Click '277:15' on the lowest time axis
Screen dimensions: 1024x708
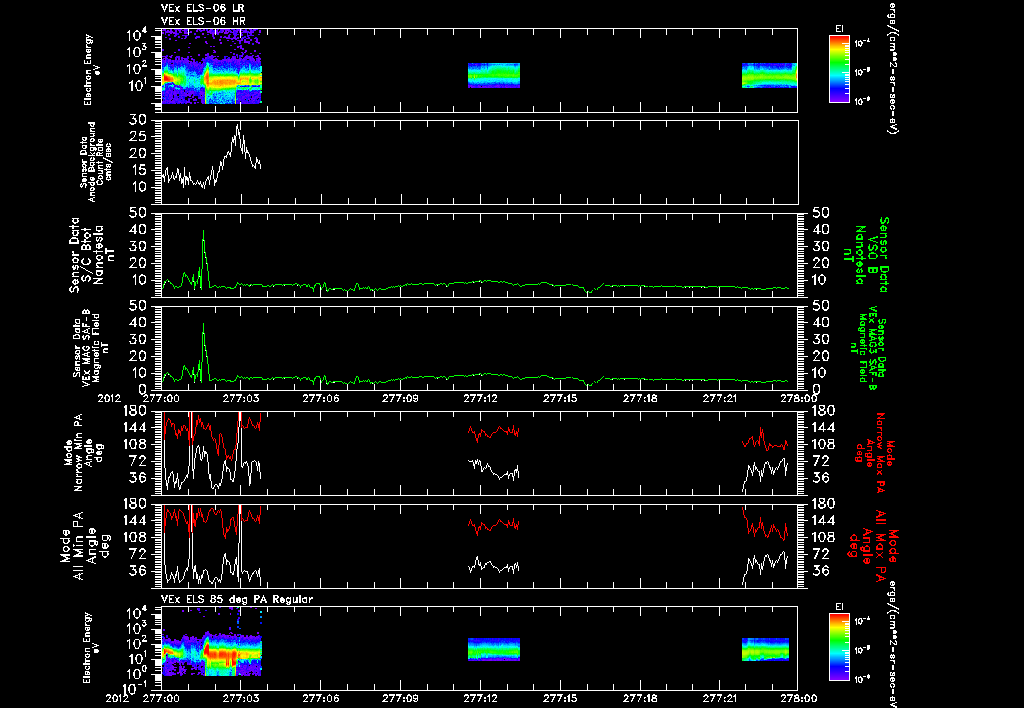560,698
